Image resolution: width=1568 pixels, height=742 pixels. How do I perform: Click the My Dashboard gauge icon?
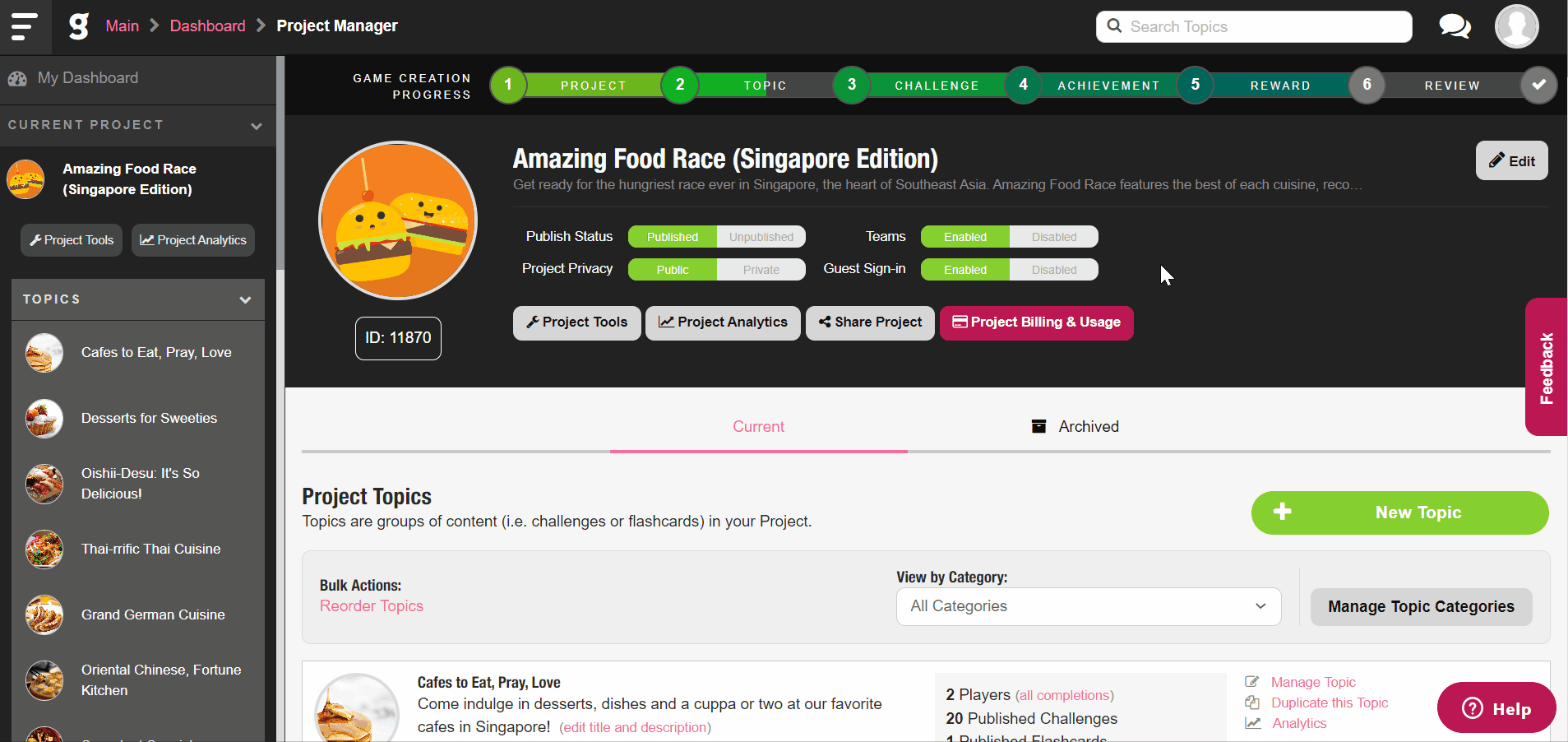[x=17, y=79]
